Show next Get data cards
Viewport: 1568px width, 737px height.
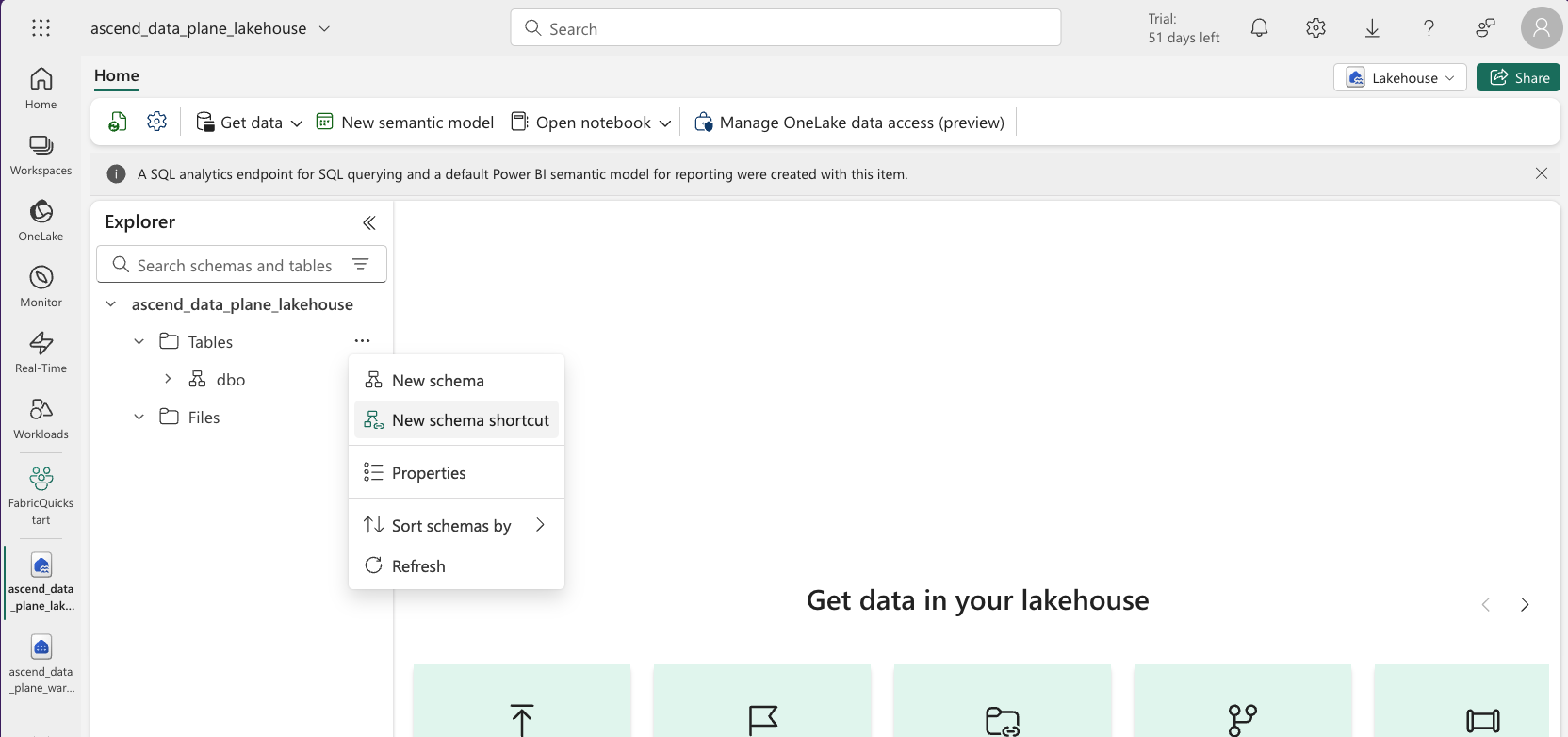point(1525,605)
